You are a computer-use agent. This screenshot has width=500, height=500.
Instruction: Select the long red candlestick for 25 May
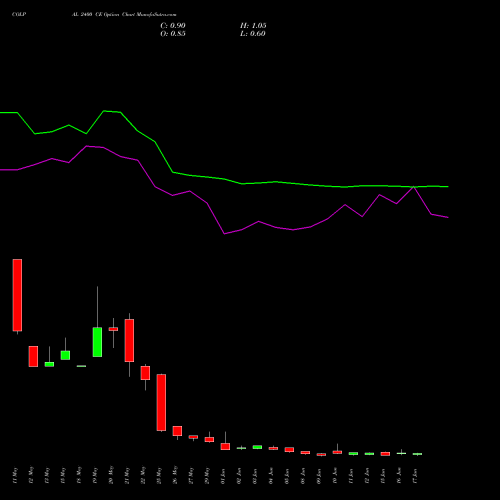[161, 402]
